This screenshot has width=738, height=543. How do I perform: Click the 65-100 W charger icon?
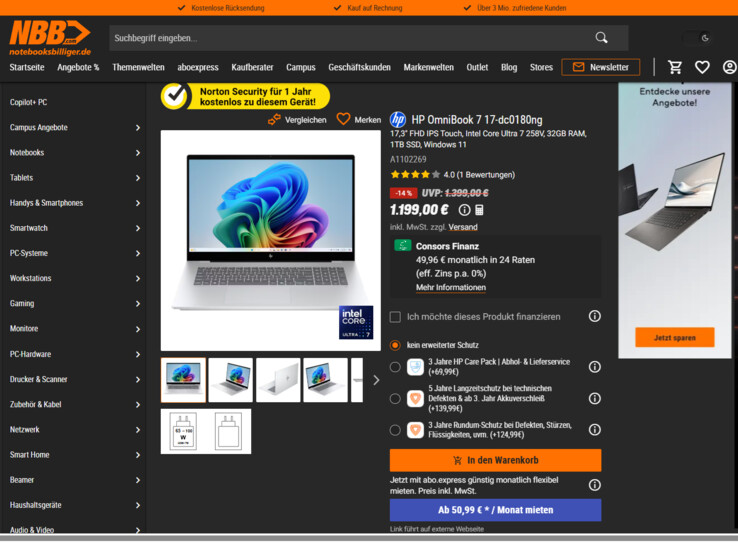tap(183, 431)
